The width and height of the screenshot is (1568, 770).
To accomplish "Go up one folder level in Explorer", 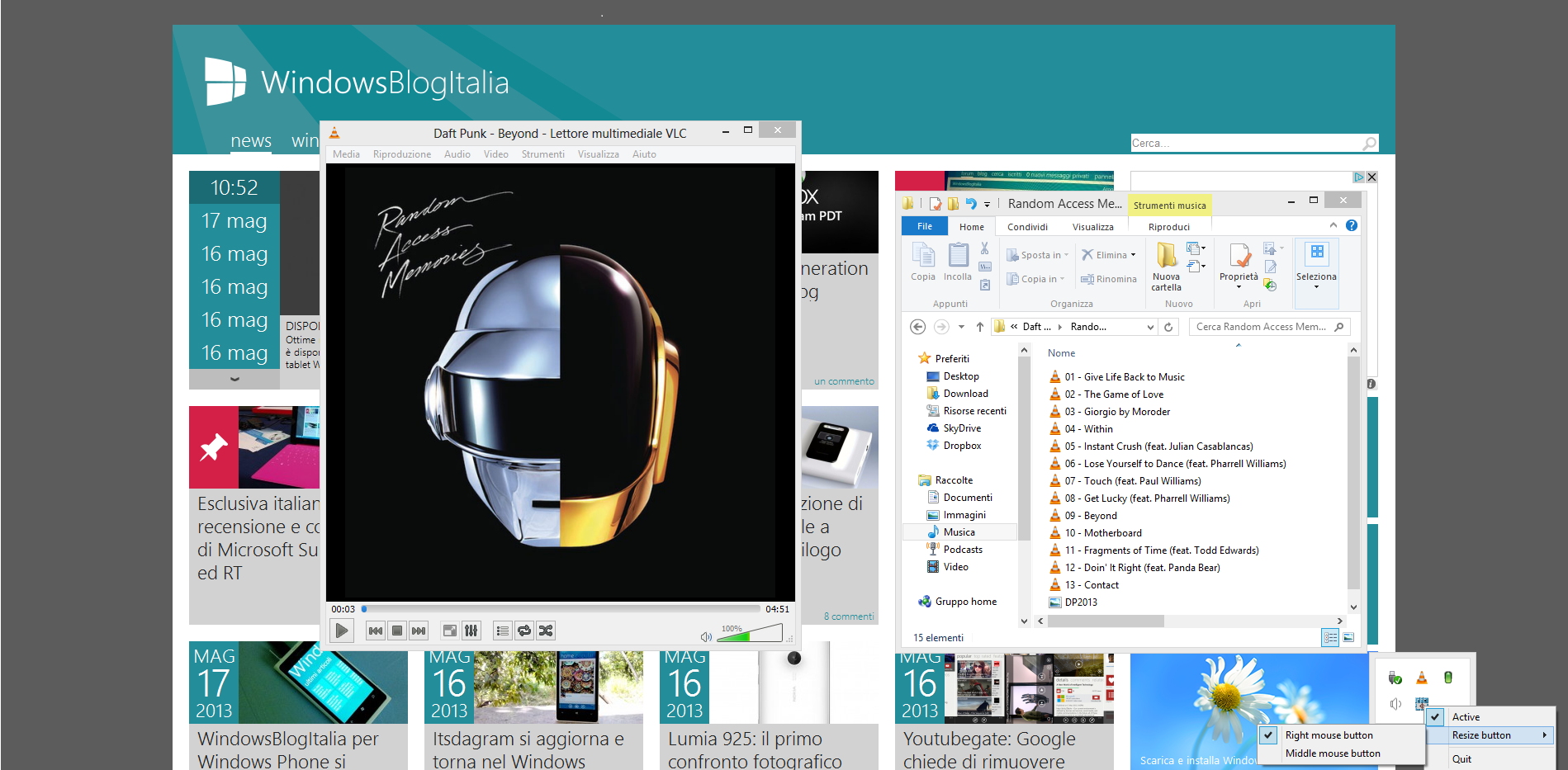I will 980,327.
